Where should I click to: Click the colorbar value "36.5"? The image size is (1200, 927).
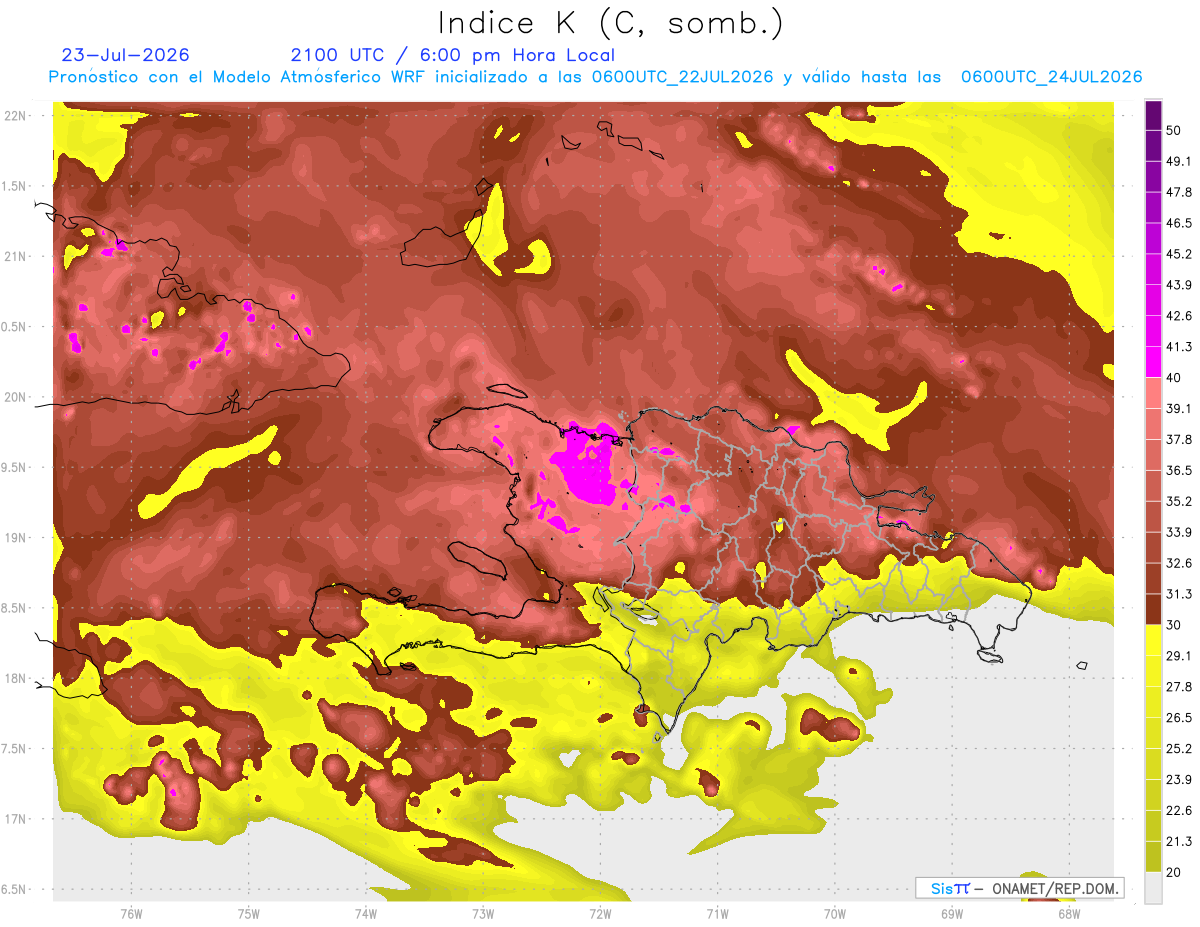coord(1179,470)
